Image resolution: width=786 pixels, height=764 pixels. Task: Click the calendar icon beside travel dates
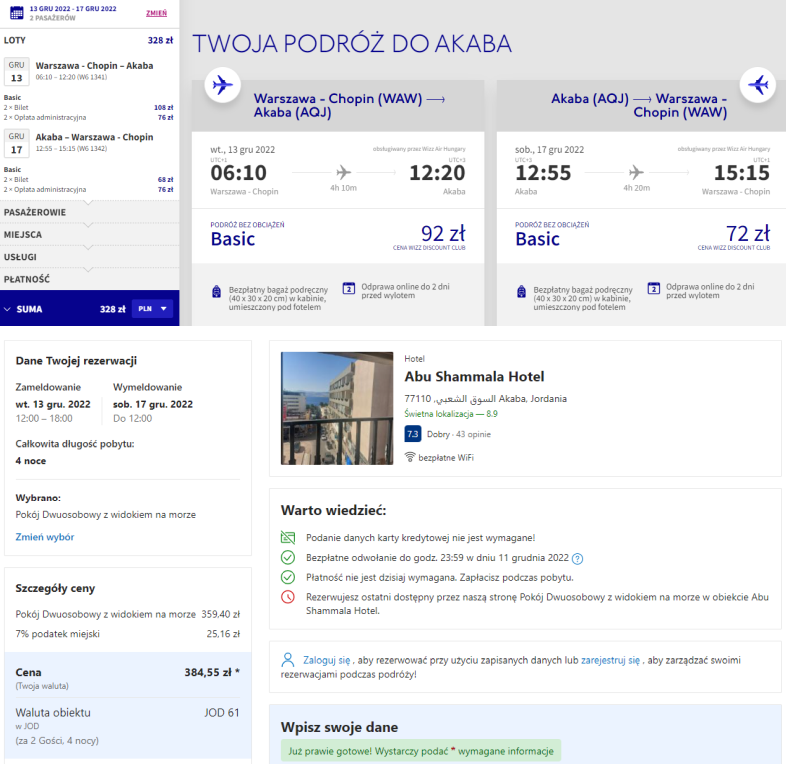tap(17, 13)
